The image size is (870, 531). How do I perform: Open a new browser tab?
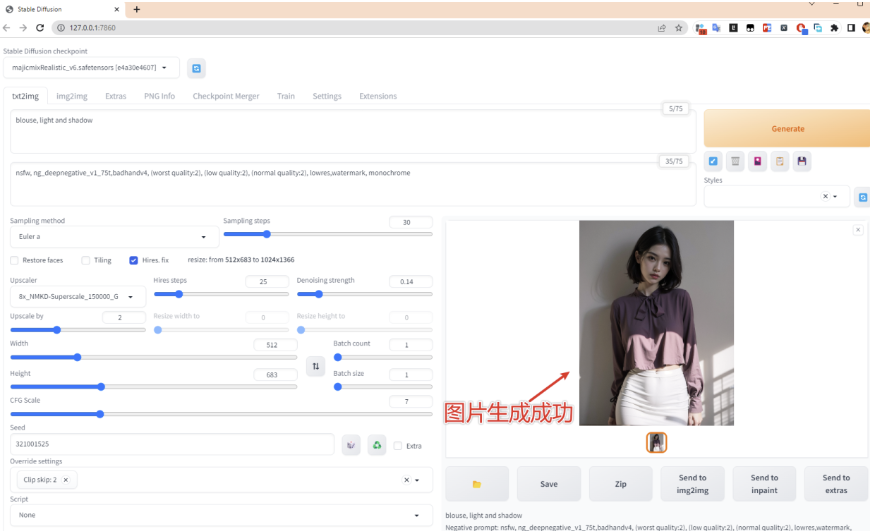[x=136, y=9]
